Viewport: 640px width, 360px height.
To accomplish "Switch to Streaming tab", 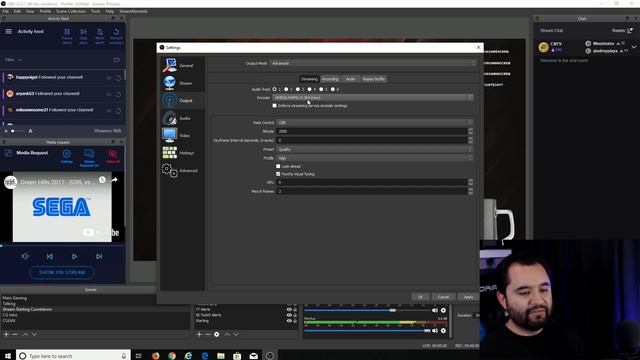I will click(309, 79).
